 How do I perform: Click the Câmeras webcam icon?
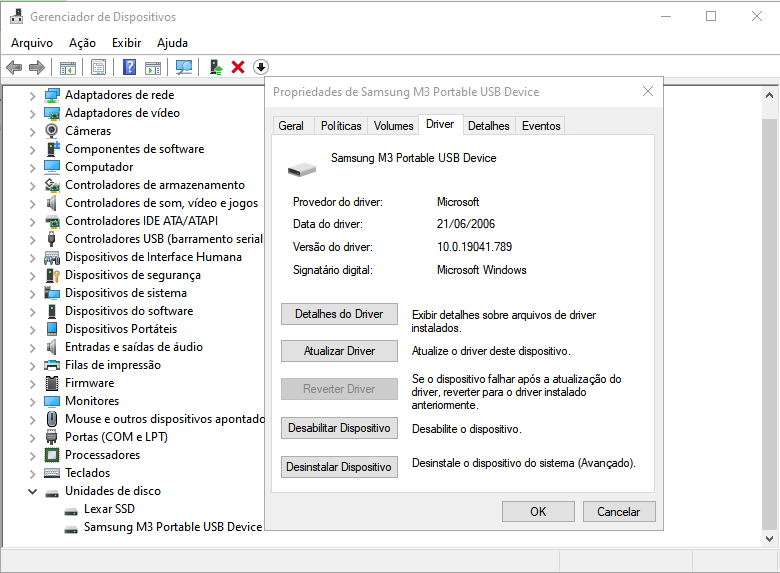pos(51,130)
